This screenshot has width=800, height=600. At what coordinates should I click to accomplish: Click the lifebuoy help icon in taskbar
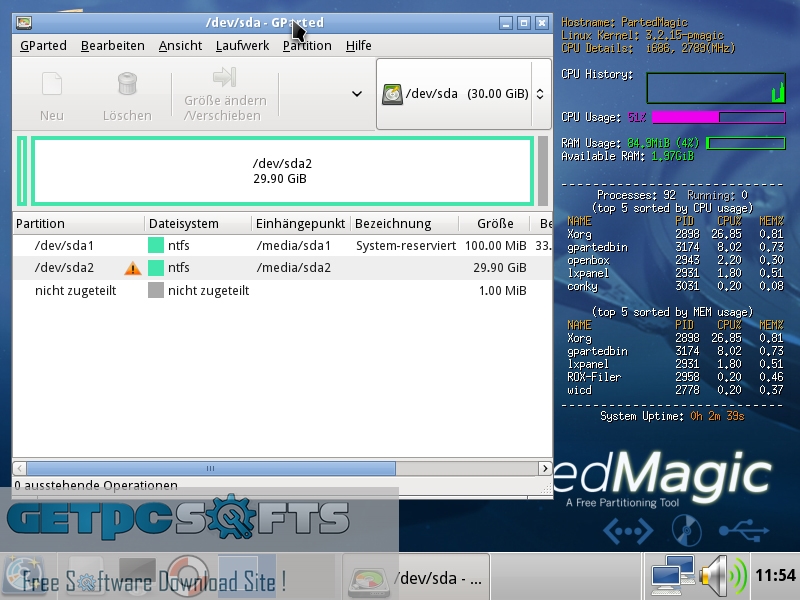tap(188, 577)
